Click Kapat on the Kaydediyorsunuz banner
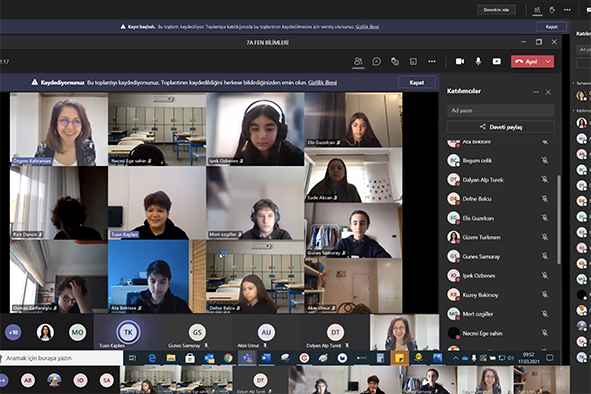Viewport: 591px width, 394px height. point(416,82)
